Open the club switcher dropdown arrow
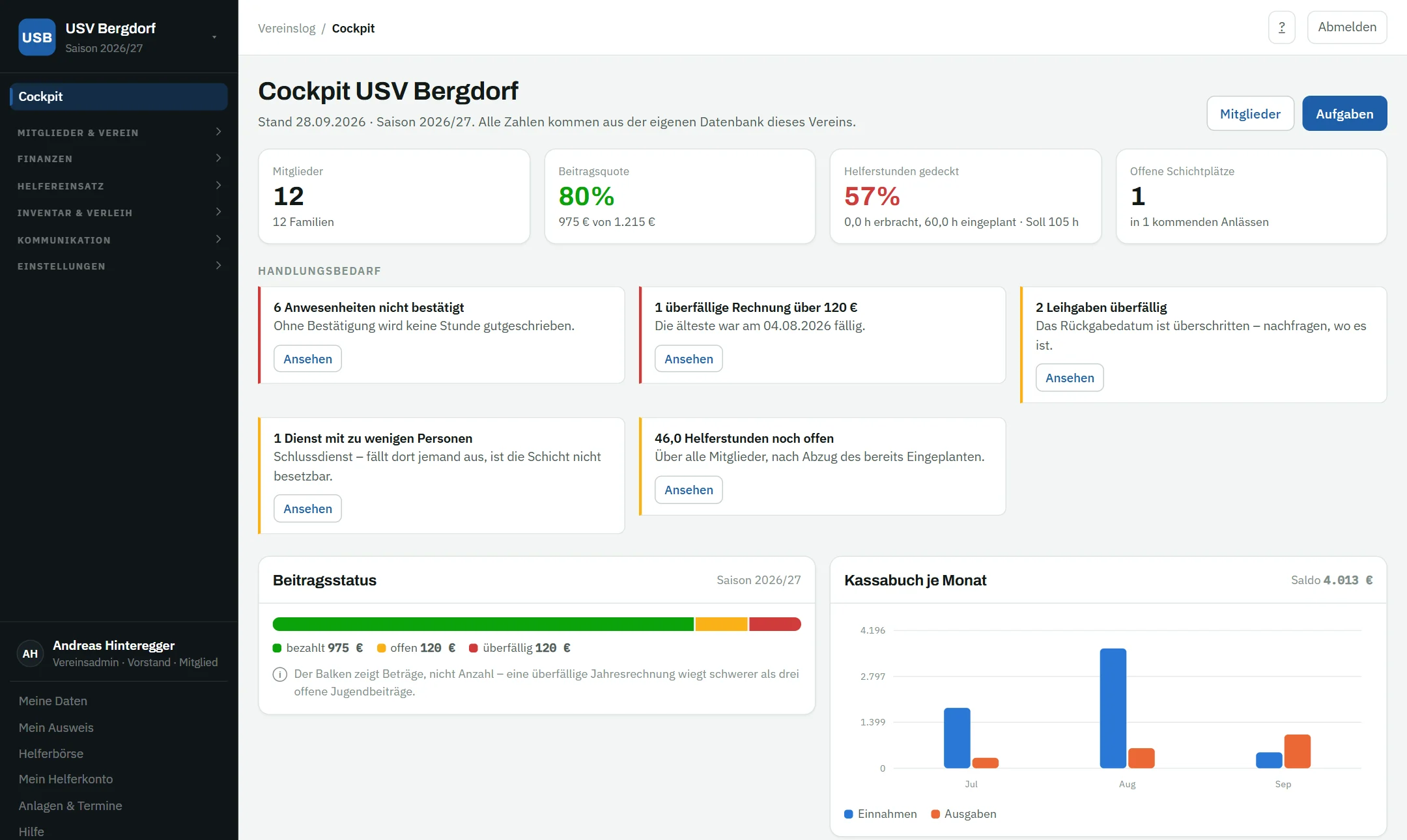Image resolution: width=1407 pixels, height=840 pixels. [214, 37]
